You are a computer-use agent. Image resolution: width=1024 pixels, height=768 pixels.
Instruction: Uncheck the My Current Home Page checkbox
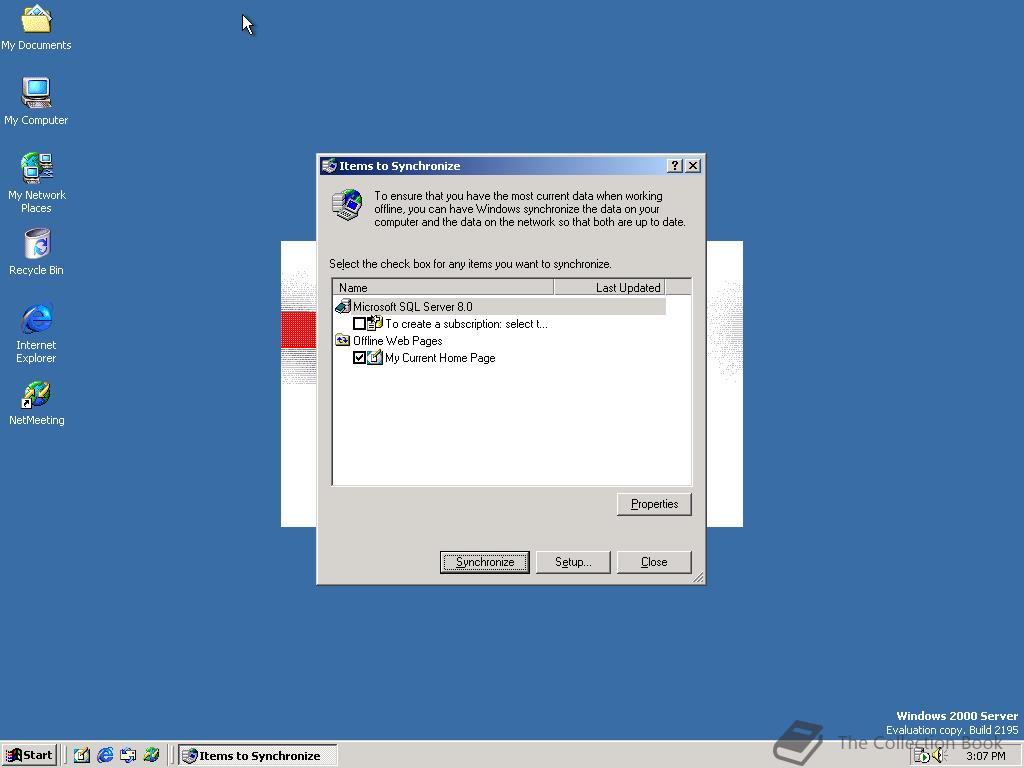359,357
